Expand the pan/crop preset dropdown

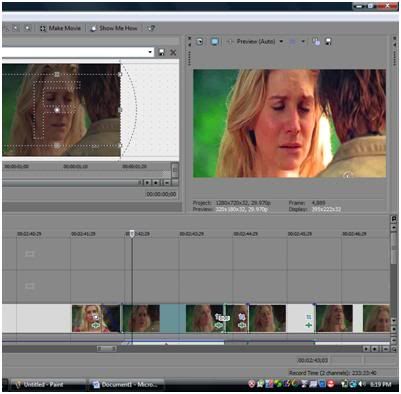(150, 52)
